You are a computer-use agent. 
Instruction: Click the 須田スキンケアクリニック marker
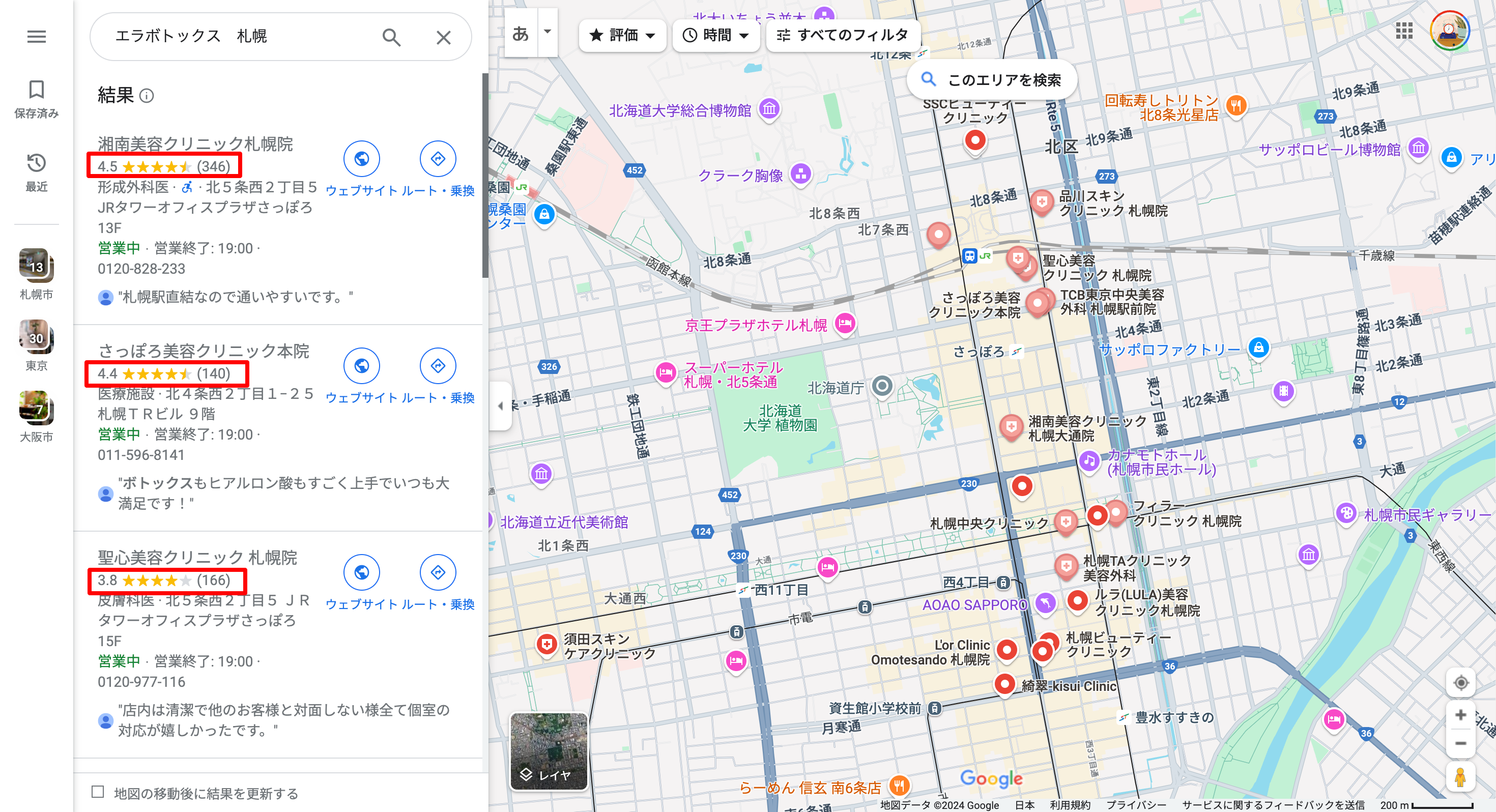[x=546, y=645]
